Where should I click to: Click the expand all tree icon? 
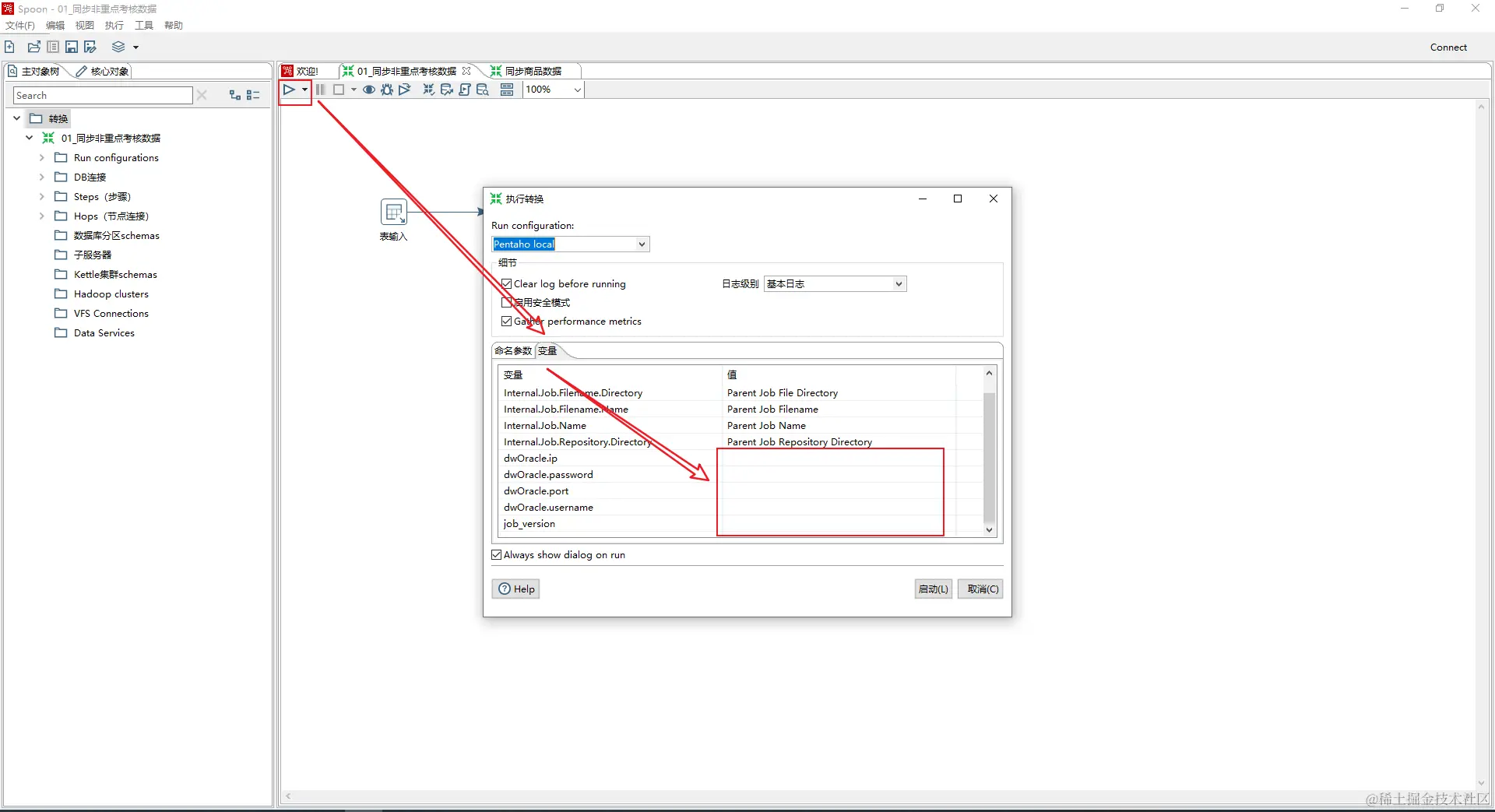click(x=235, y=95)
